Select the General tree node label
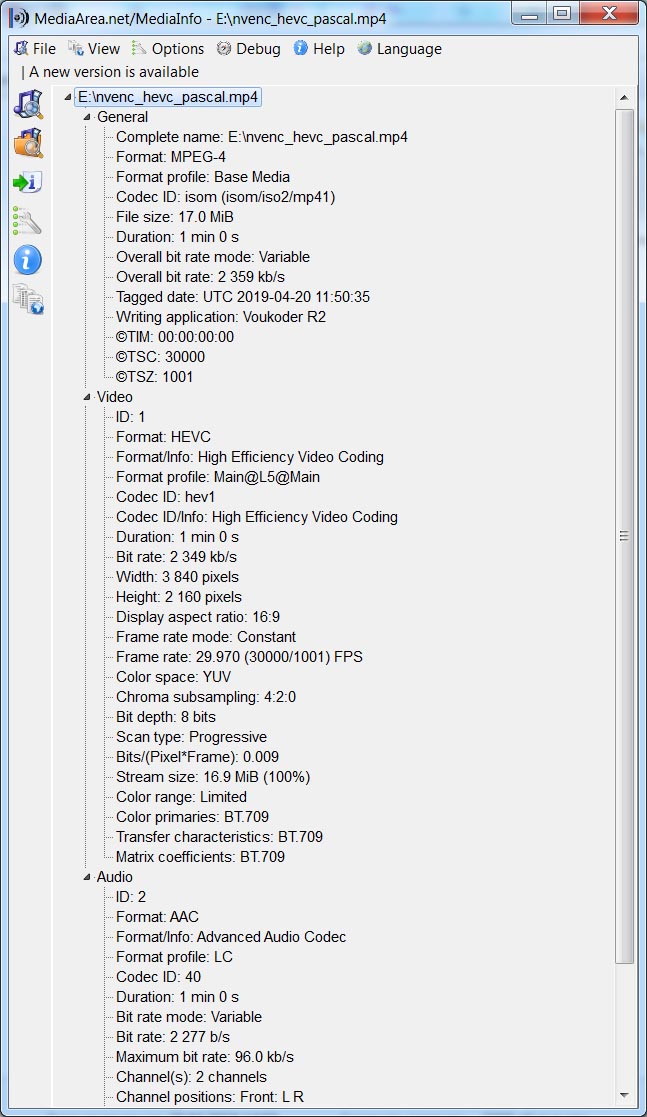Screen dimensions: 647x1117 click(x=123, y=117)
